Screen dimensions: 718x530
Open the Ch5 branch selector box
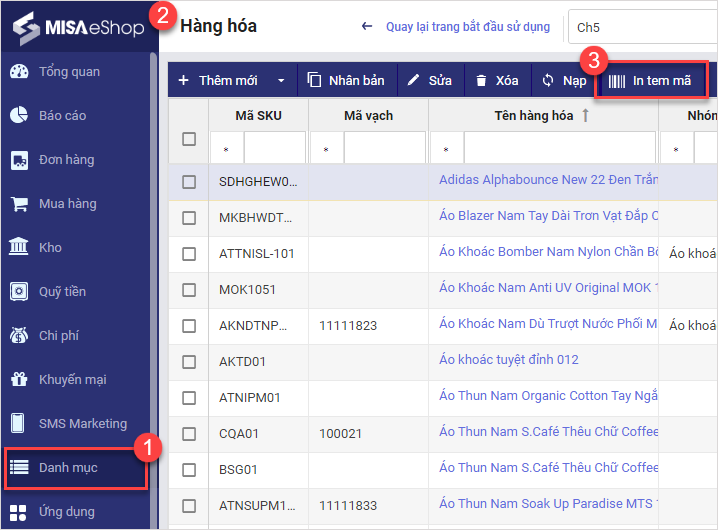click(642, 27)
